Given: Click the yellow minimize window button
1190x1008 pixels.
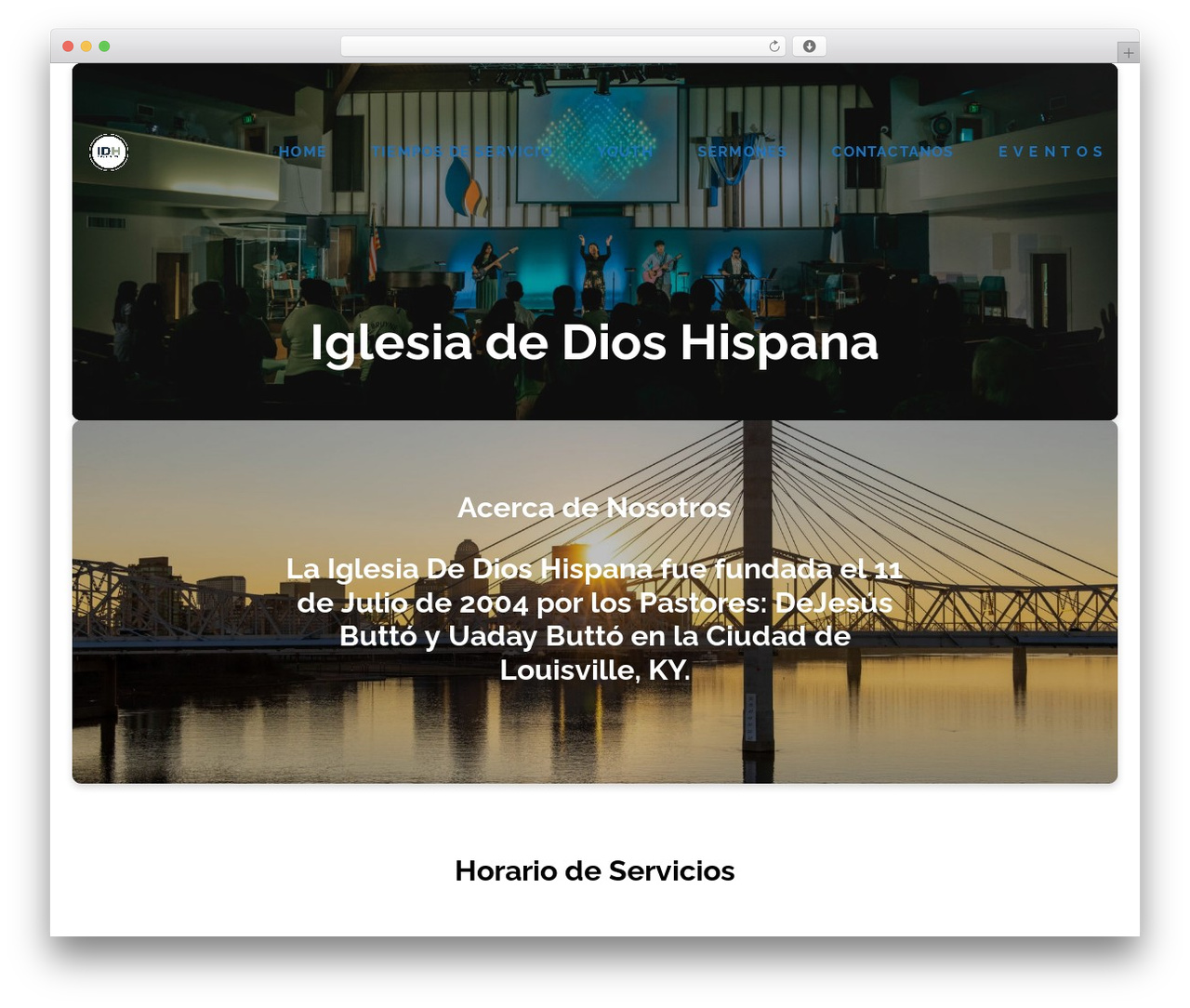Looking at the screenshot, I should pos(86,46).
